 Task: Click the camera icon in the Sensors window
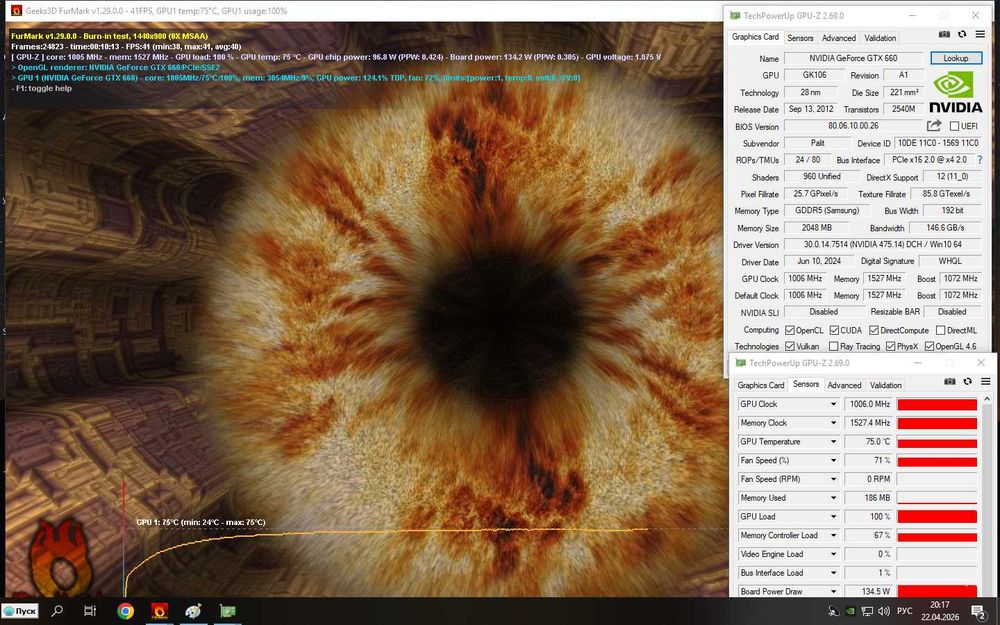(x=950, y=381)
